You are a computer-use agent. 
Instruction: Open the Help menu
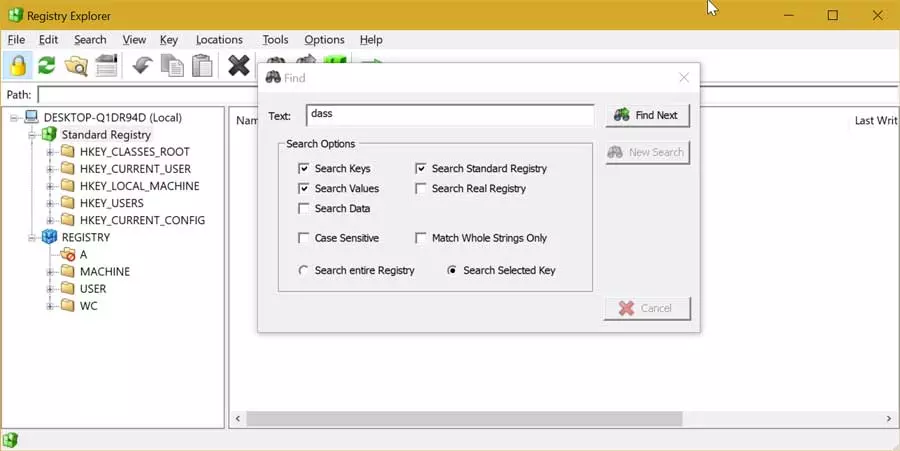tap(371, 40)
